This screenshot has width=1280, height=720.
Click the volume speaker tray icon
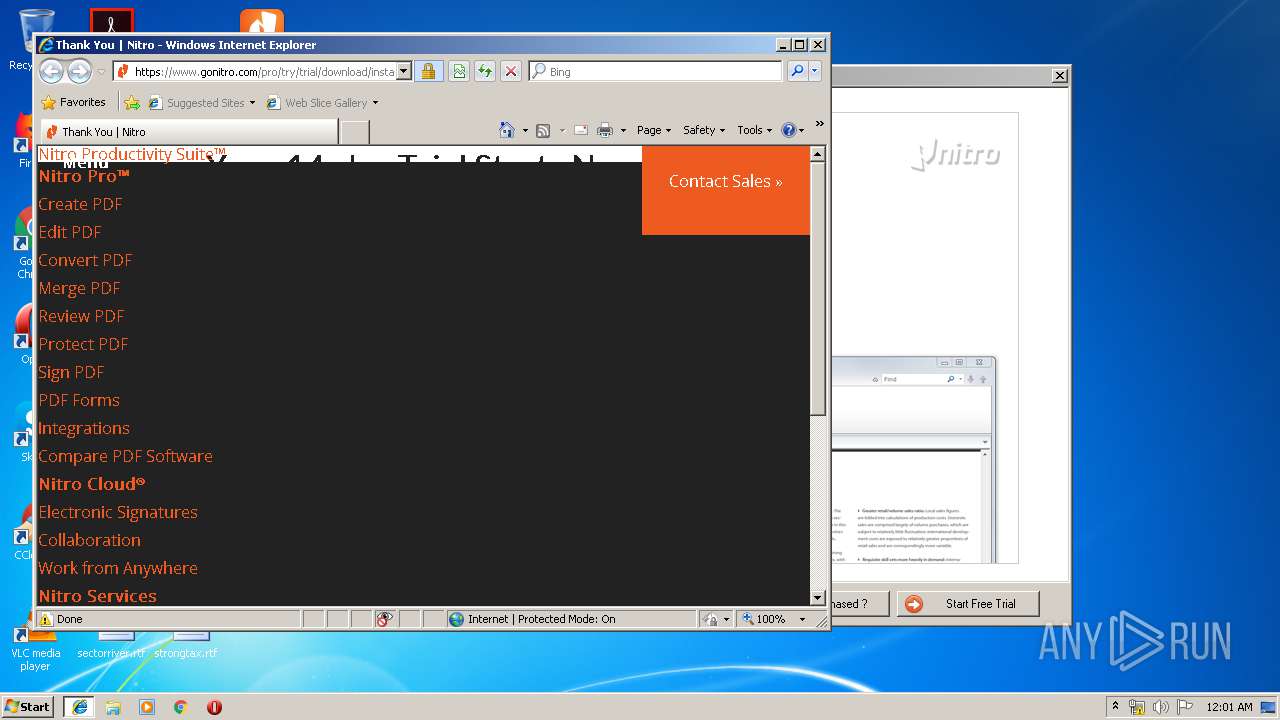(x=1161, y=707)
